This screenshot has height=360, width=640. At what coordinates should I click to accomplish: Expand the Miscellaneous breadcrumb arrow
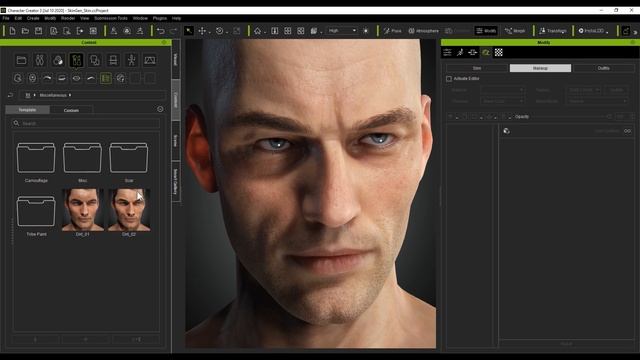70,95
